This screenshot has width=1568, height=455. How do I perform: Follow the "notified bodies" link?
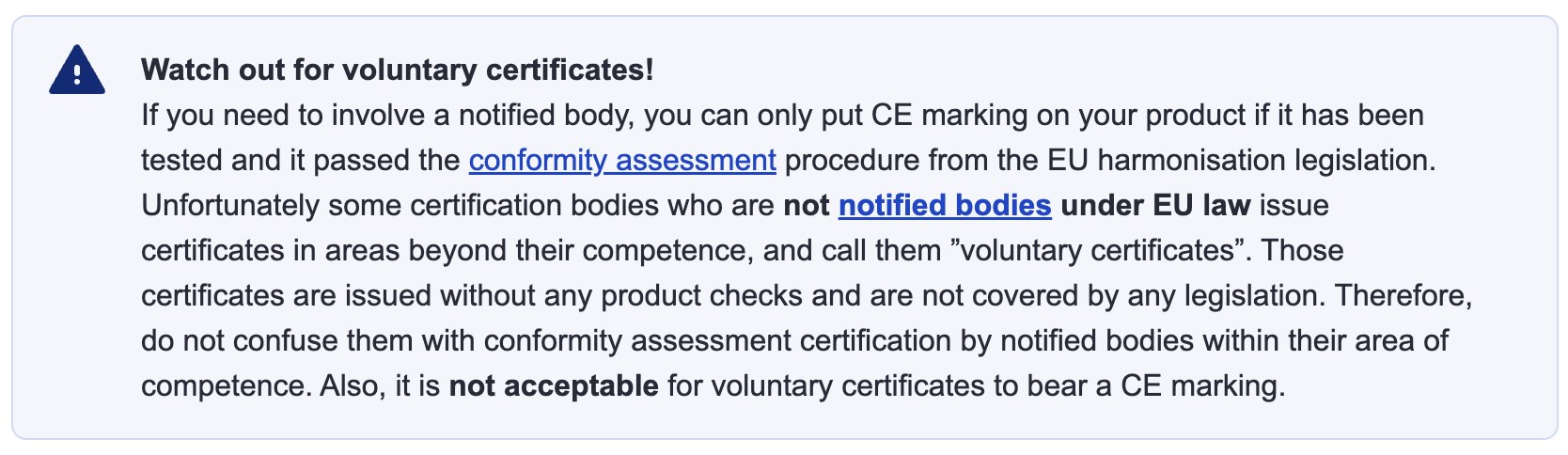944,205
